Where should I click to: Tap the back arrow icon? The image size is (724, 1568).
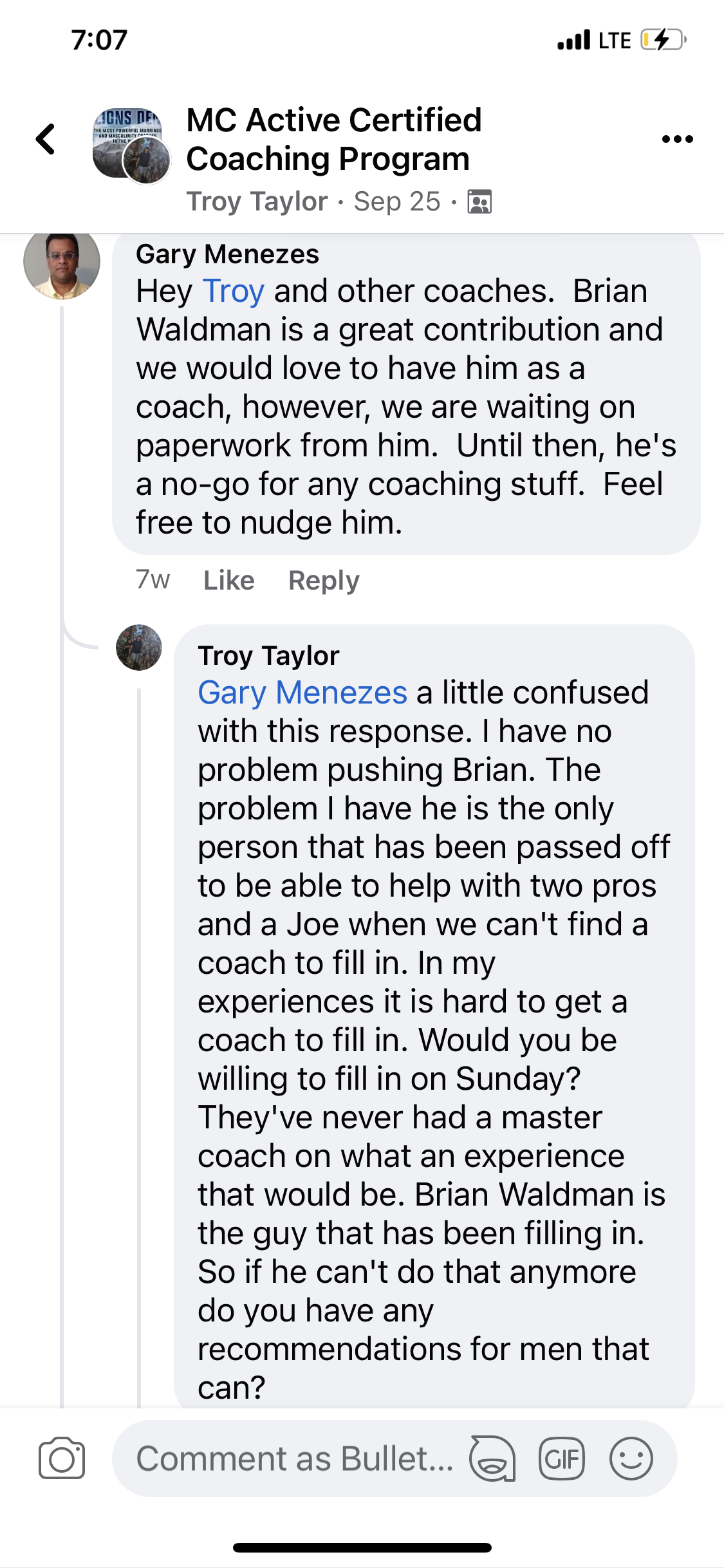click(46, 139)
